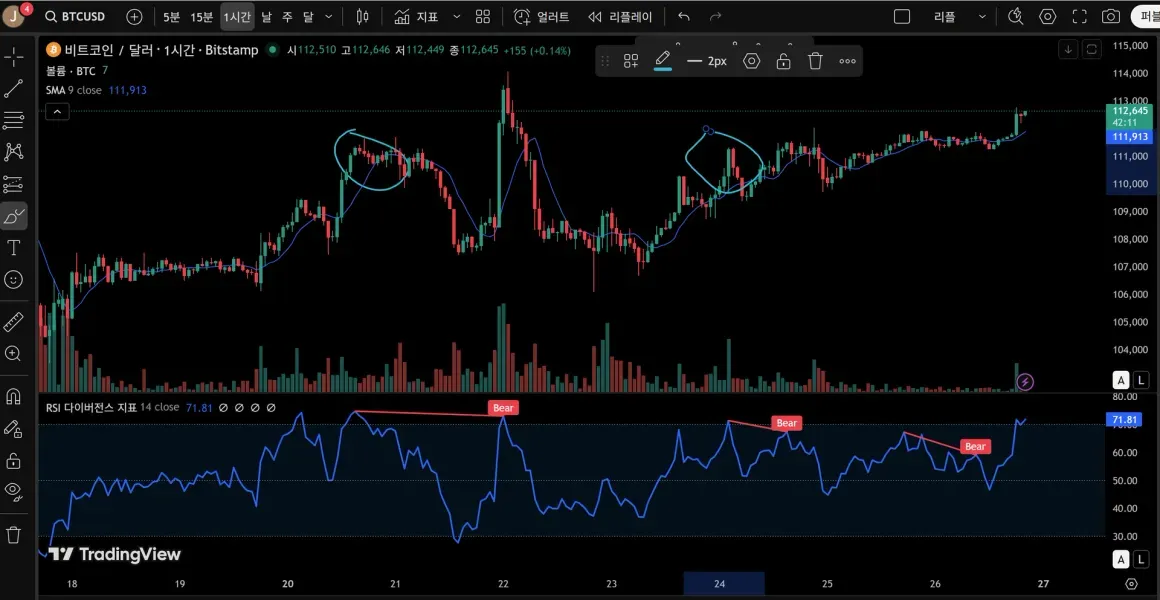Screen dimensions: 1160x600
Task: Open the 지표 indicators dialog
Action: [x=416, y=16]
